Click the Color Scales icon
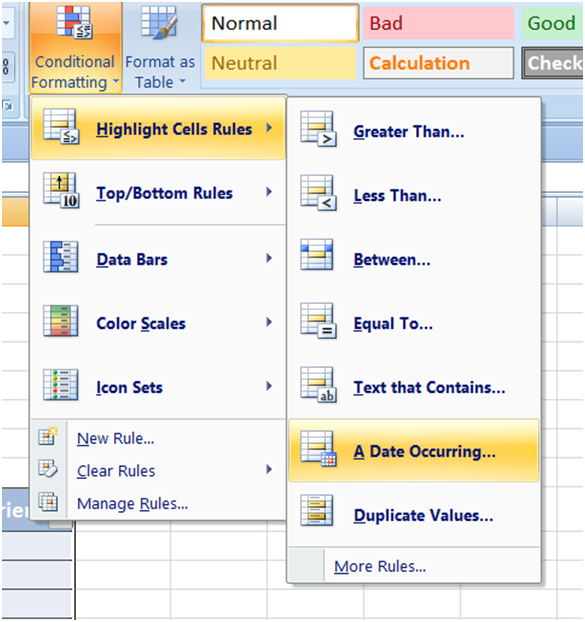 (x=61, y=321)
